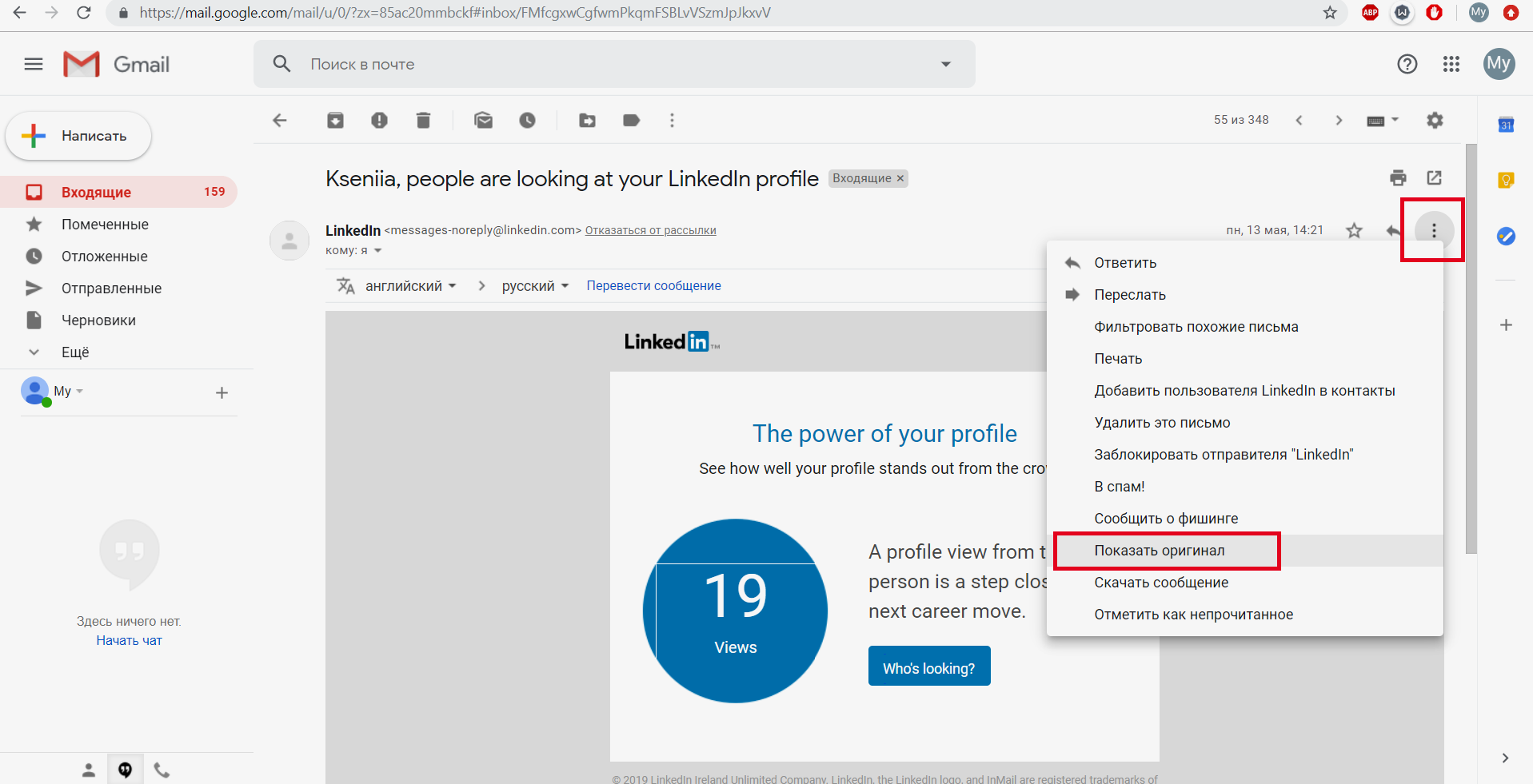Open the account avatar in Gmail header
Image resolution: width=1533 pixels, height=784 pixels.
tap(1499, 64)
